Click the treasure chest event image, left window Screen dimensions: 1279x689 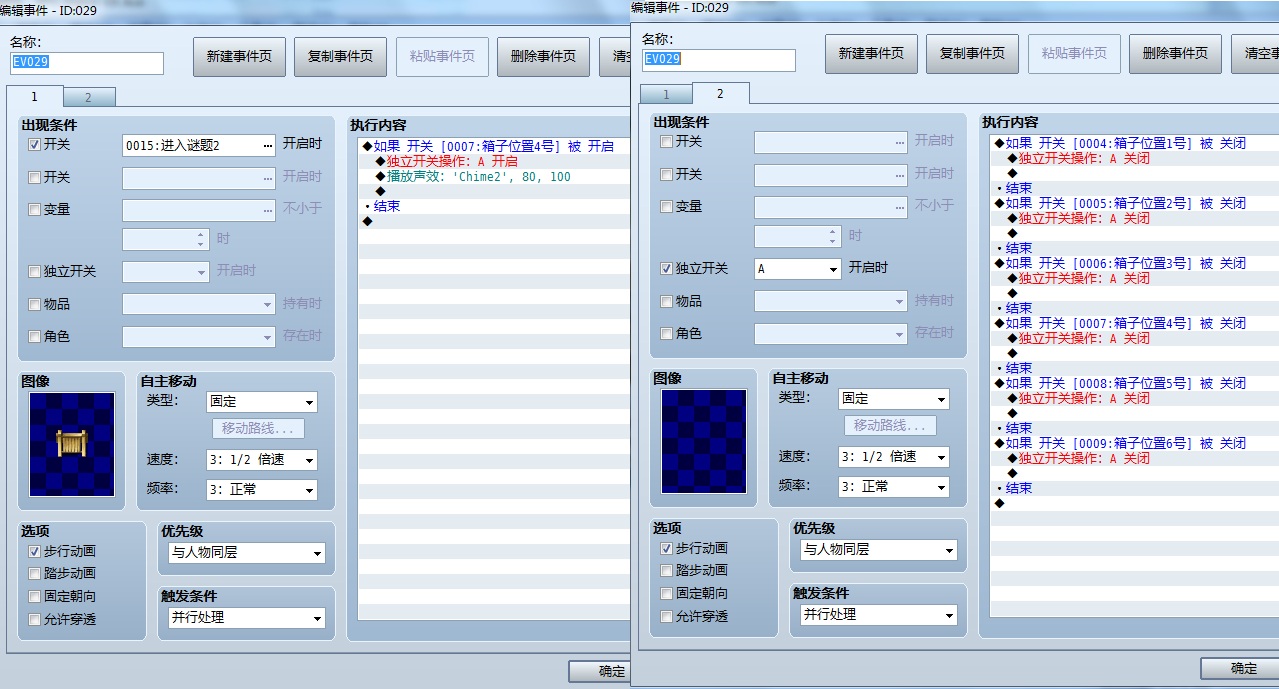click(x=73, y=442)
